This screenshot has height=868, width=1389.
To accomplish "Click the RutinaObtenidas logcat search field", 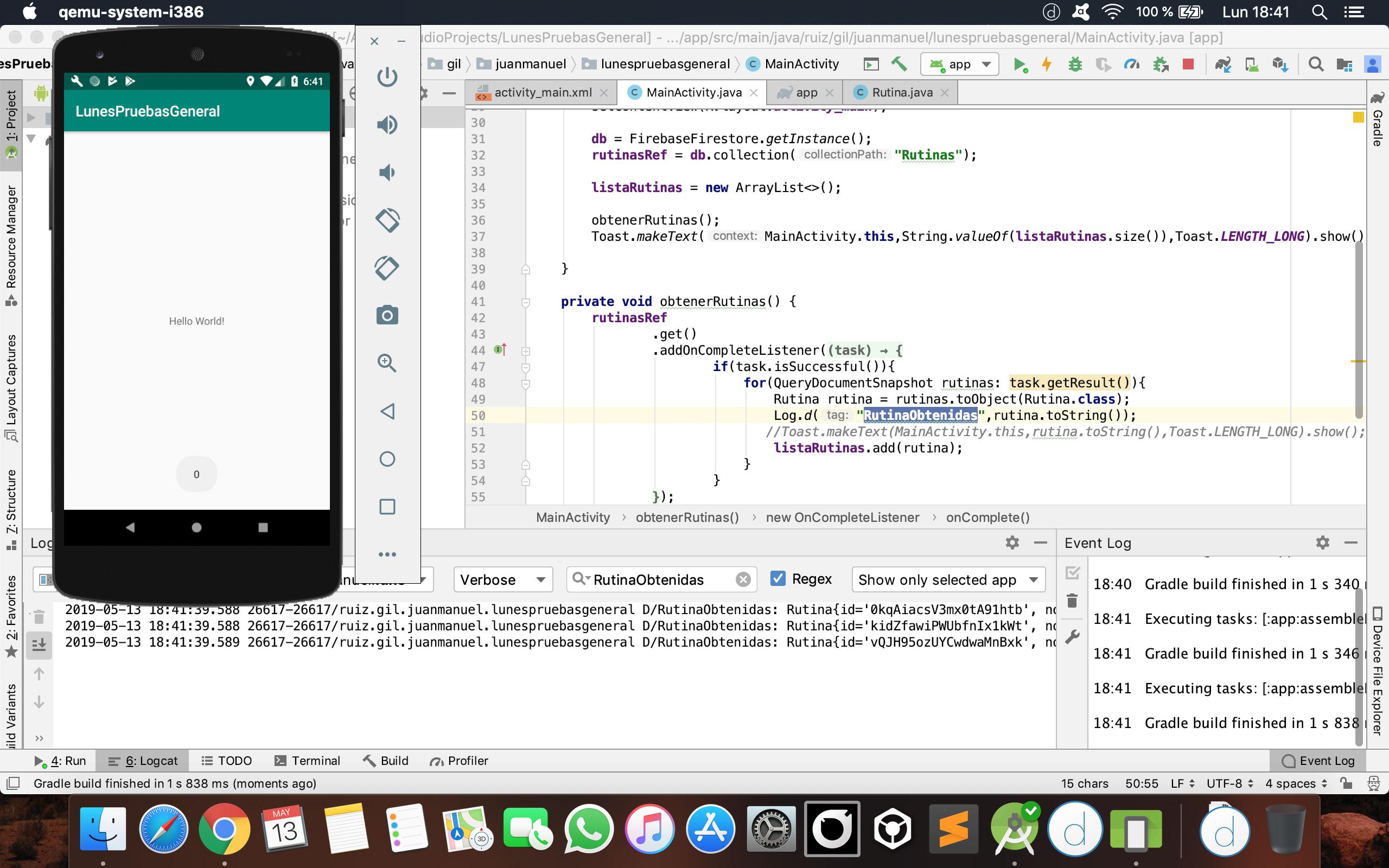I will 661,580.
